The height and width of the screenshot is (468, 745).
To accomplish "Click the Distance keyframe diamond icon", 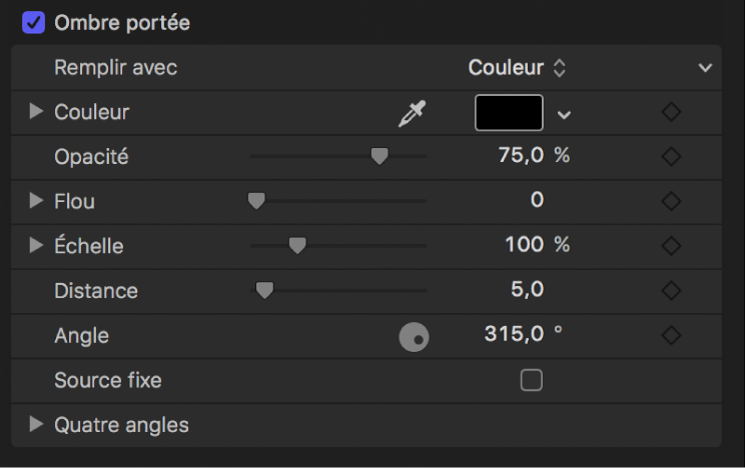I will pos(671,291).
